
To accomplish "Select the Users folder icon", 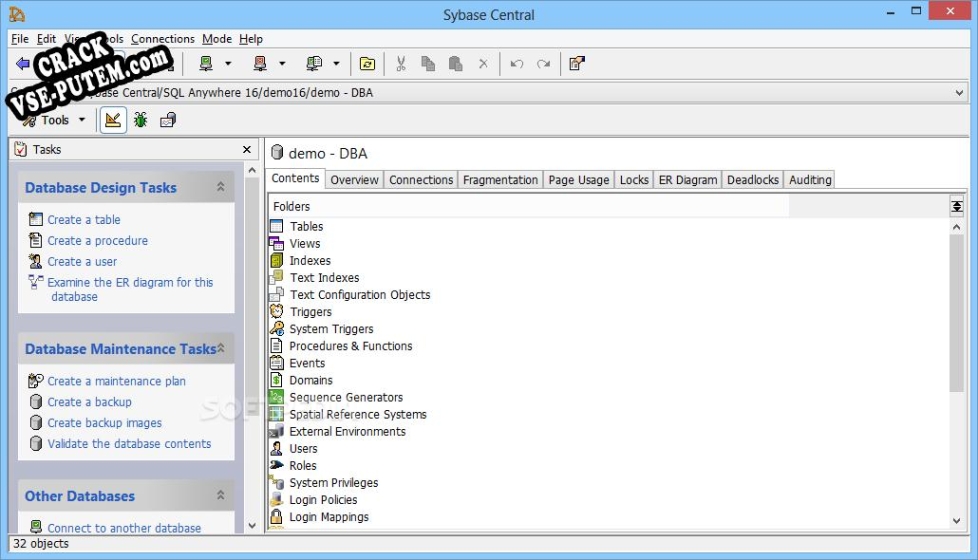I will [x=276, y=448].
